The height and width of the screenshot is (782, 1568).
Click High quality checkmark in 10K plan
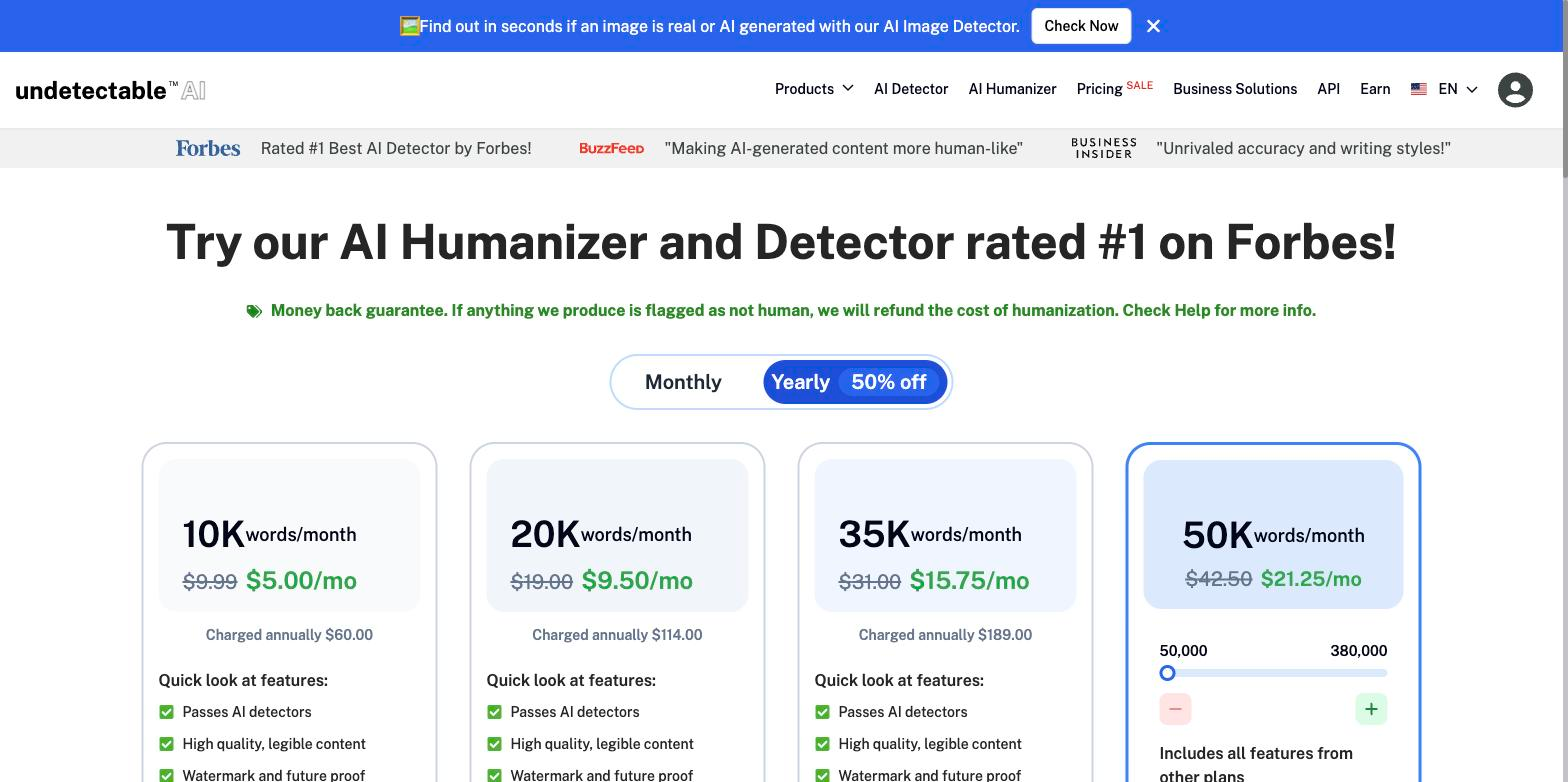(x=166, y=744)
